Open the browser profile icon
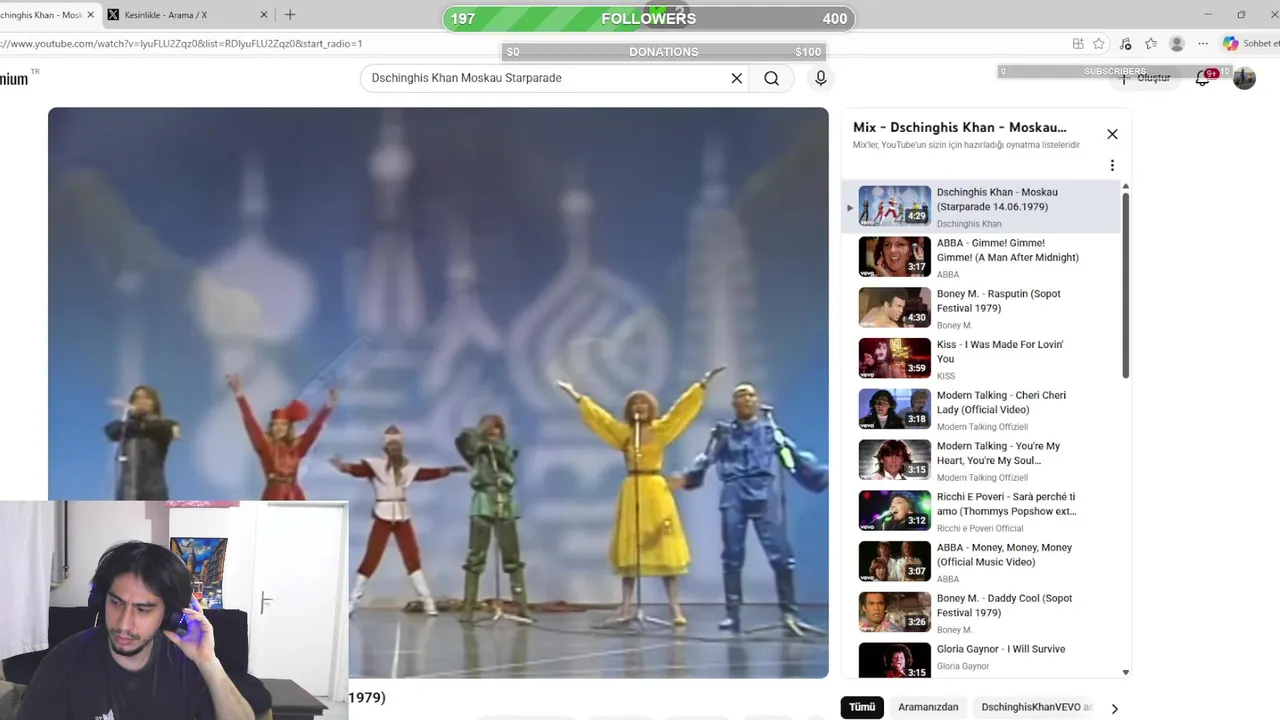 (x=1177, y=44)
